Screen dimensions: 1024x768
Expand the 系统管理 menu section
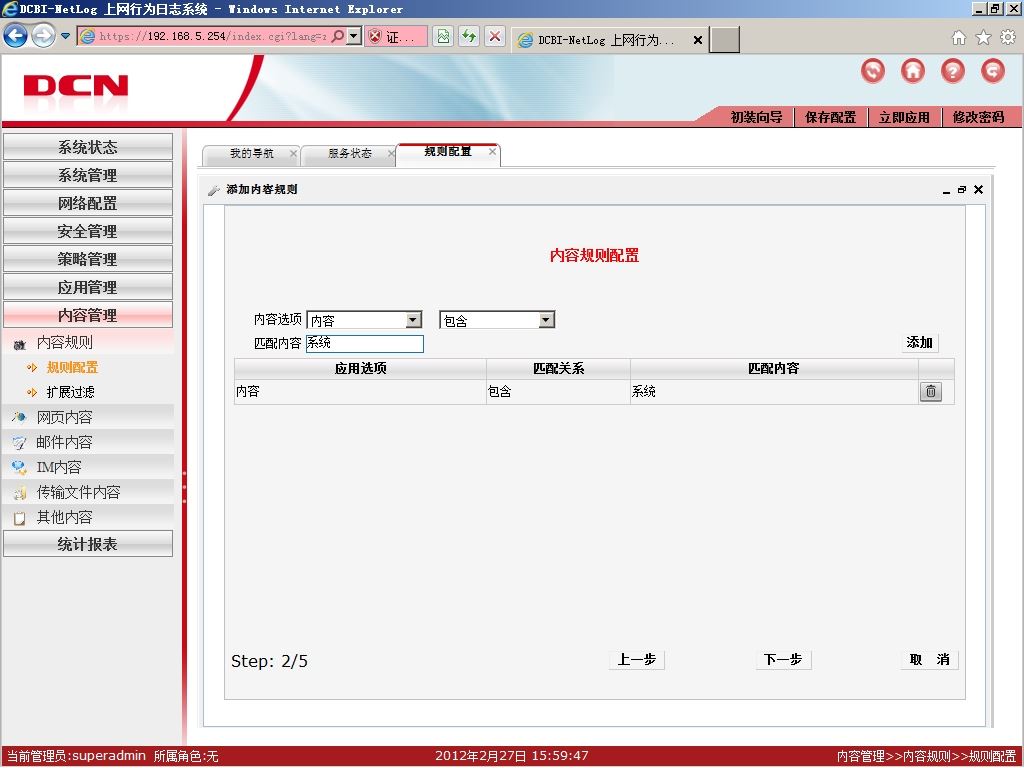tap(88, 175)
